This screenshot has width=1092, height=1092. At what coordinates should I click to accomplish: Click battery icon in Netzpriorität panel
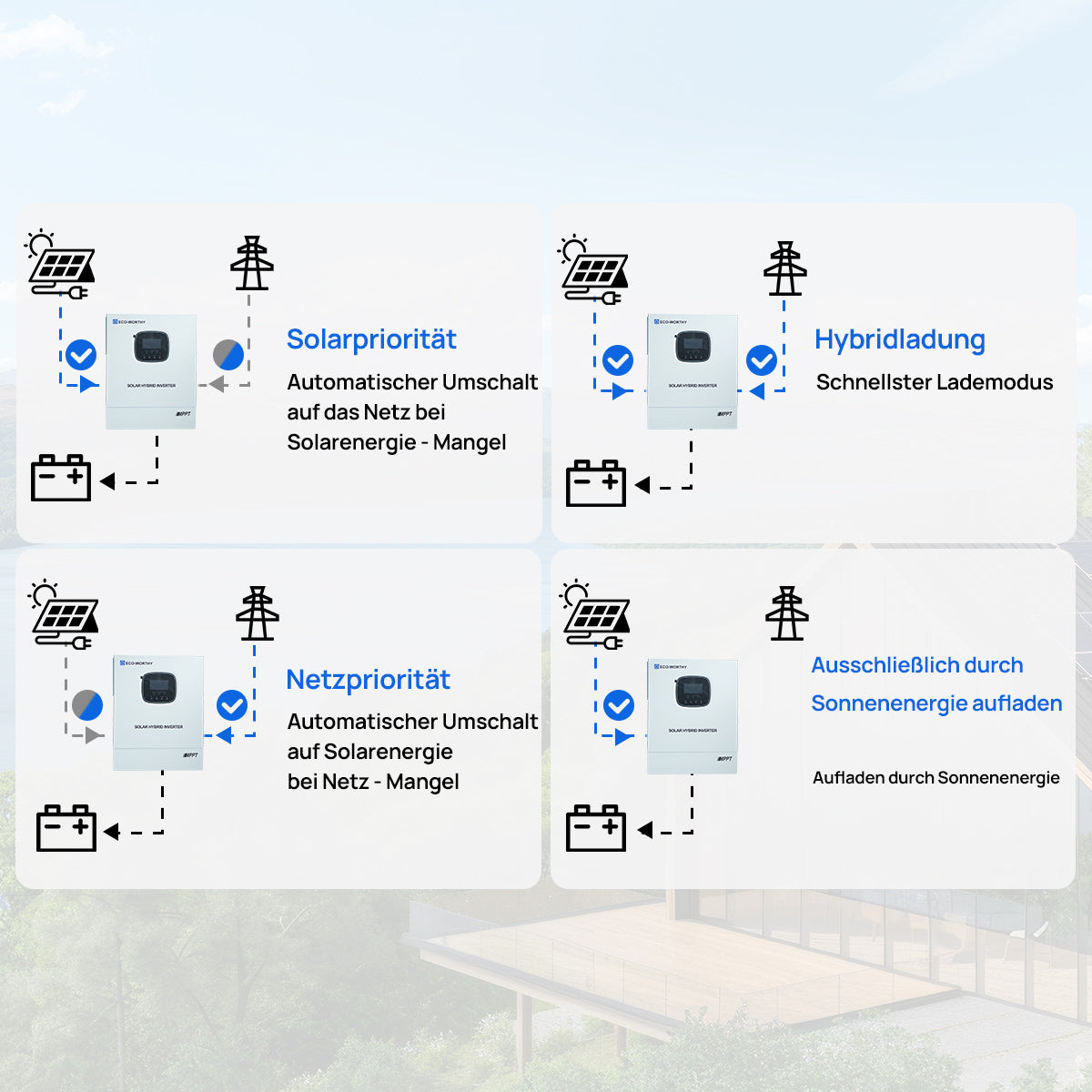tap(66, 828)
